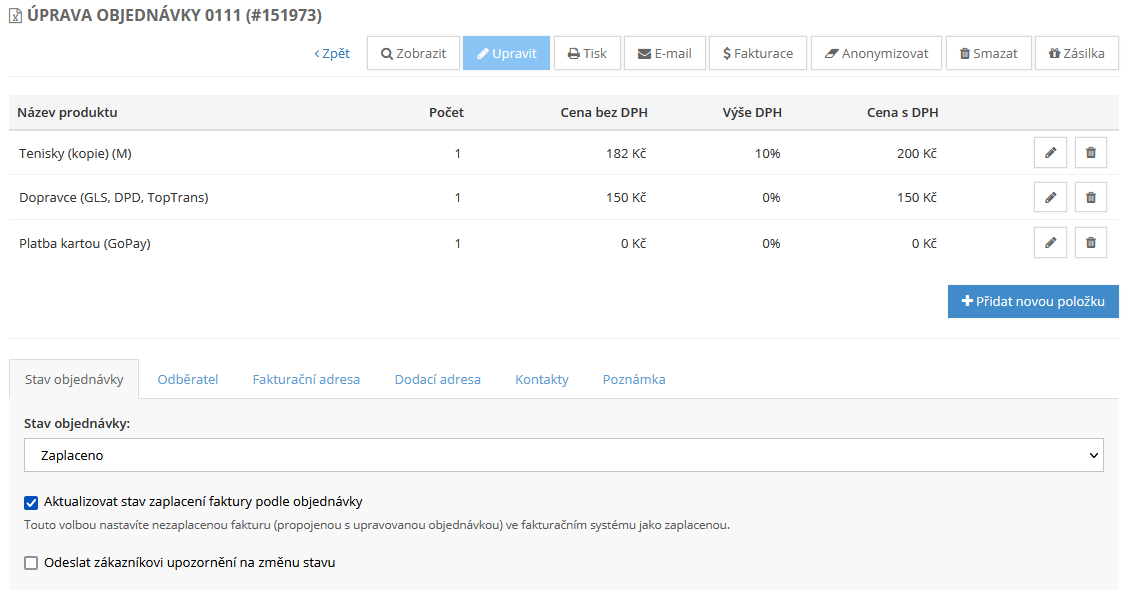Uncheck Aktualizovat stav zaplacení faktury checkbox
Viewport: 1129px width, 590px height.
click(31, 502)
